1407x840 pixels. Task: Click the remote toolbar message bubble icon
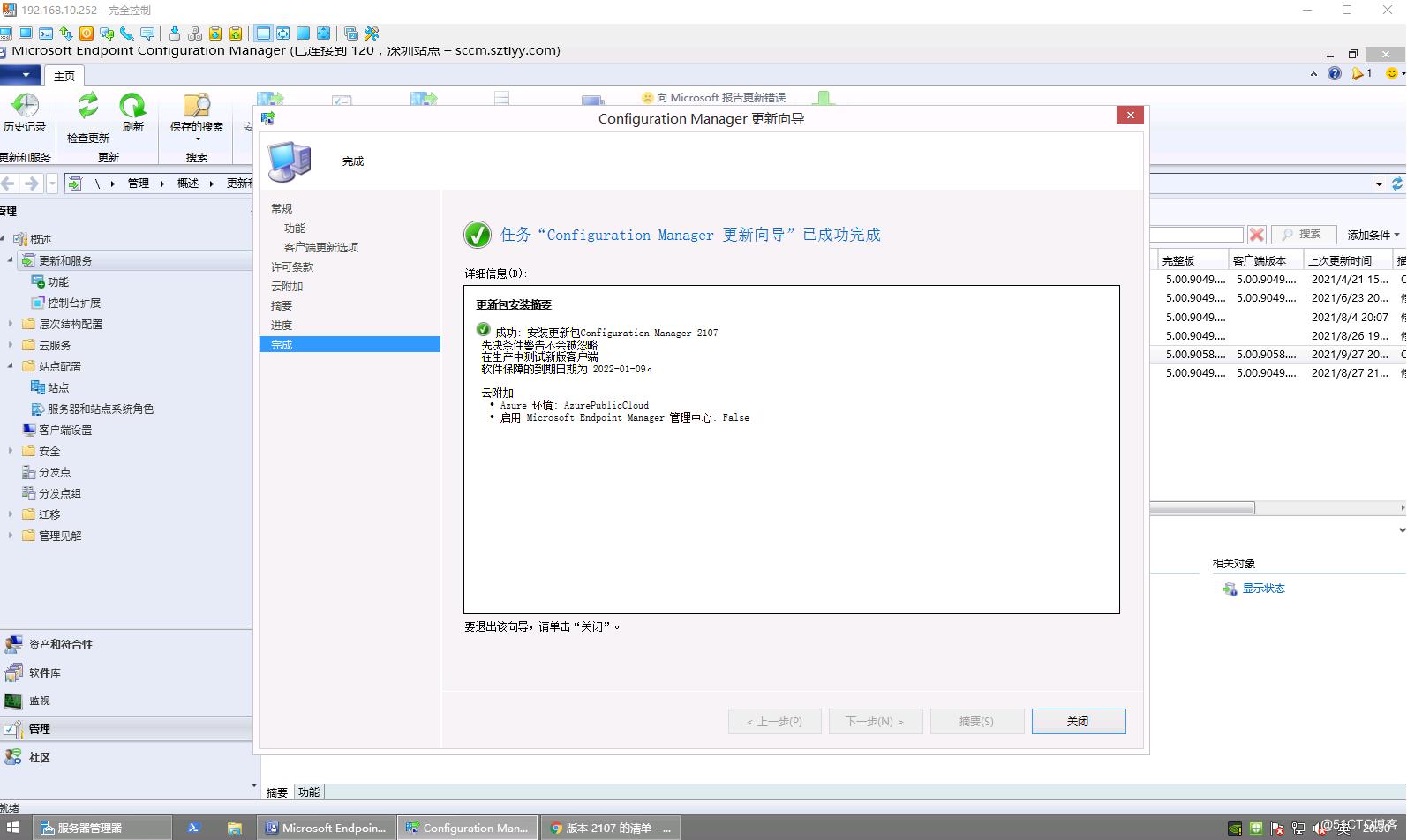147,34
